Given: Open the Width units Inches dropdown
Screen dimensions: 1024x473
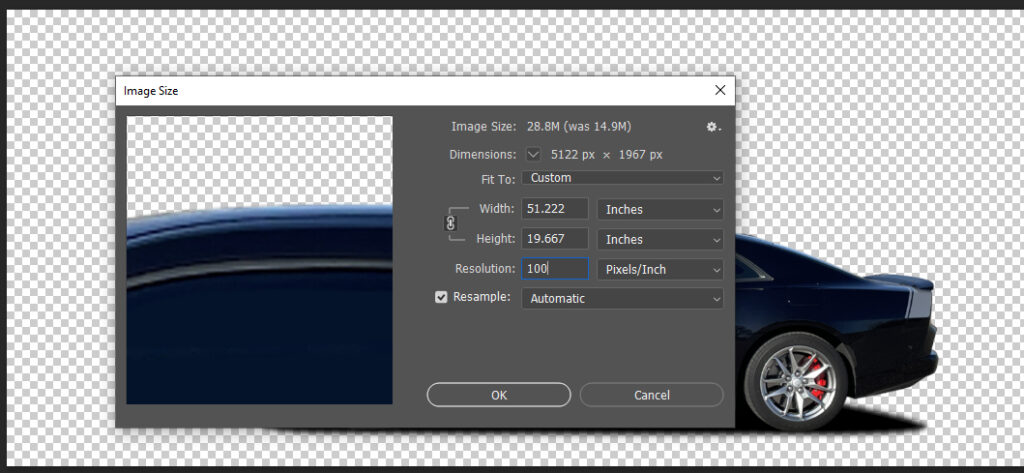Looking at the screenshot, I should point(660,210).
